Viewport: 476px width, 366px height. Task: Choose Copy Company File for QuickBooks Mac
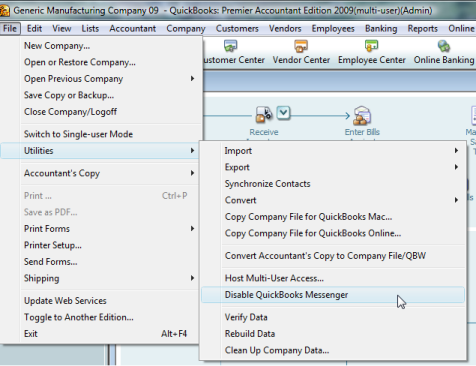click(x=333, y=217)
